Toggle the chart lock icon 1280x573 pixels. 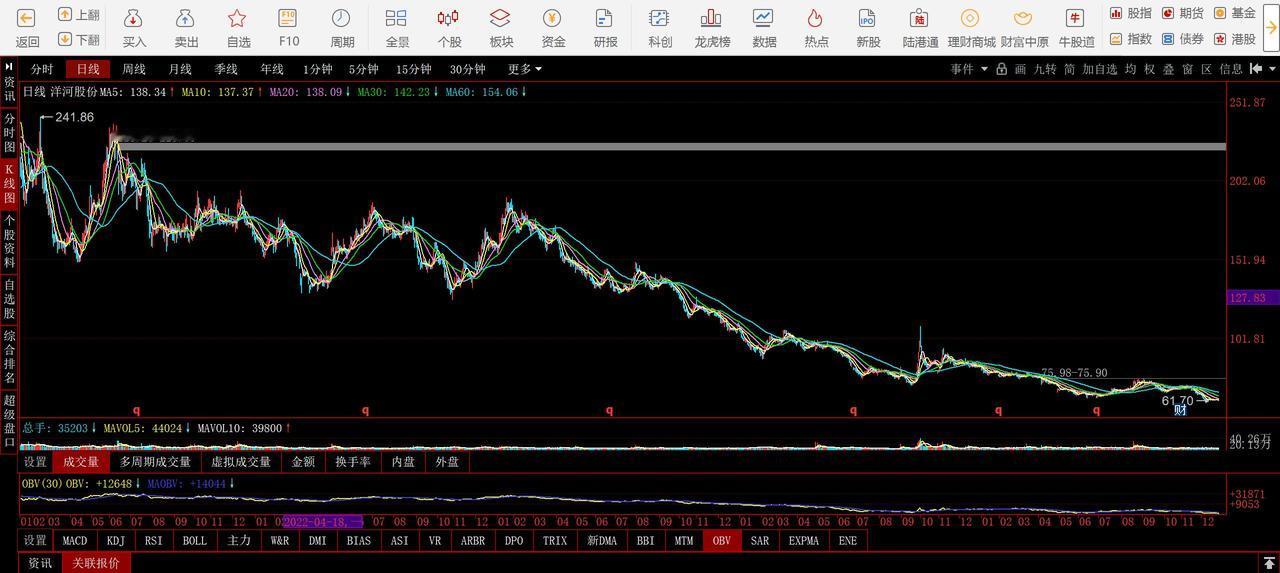pos(1001,69)
